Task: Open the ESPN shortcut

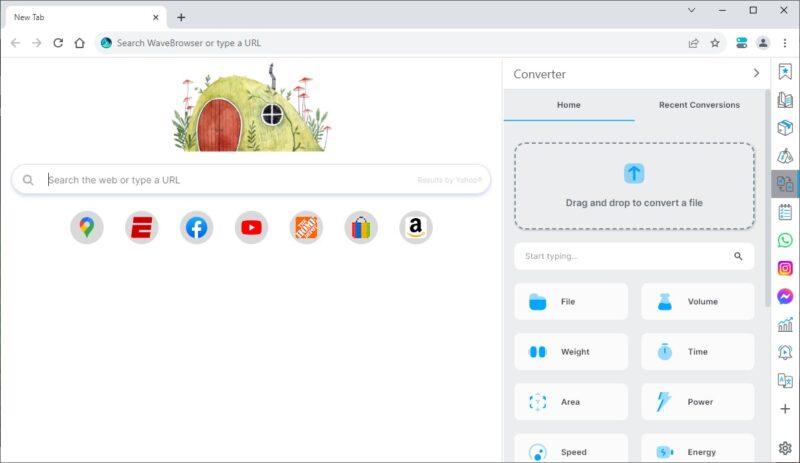Action: 142,227
